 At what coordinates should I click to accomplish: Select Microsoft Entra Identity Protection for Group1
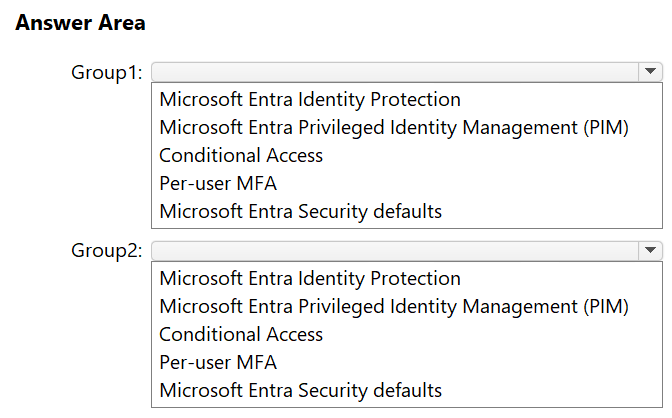pyautogui.click(x=309, y=100)
